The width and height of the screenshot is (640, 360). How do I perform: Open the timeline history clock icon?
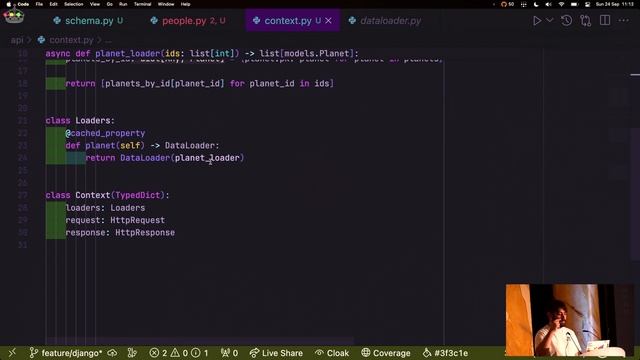[x=567, y=20]
